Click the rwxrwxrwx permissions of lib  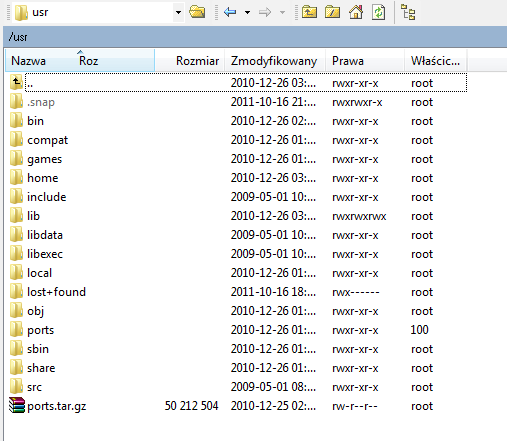[359, 216]
